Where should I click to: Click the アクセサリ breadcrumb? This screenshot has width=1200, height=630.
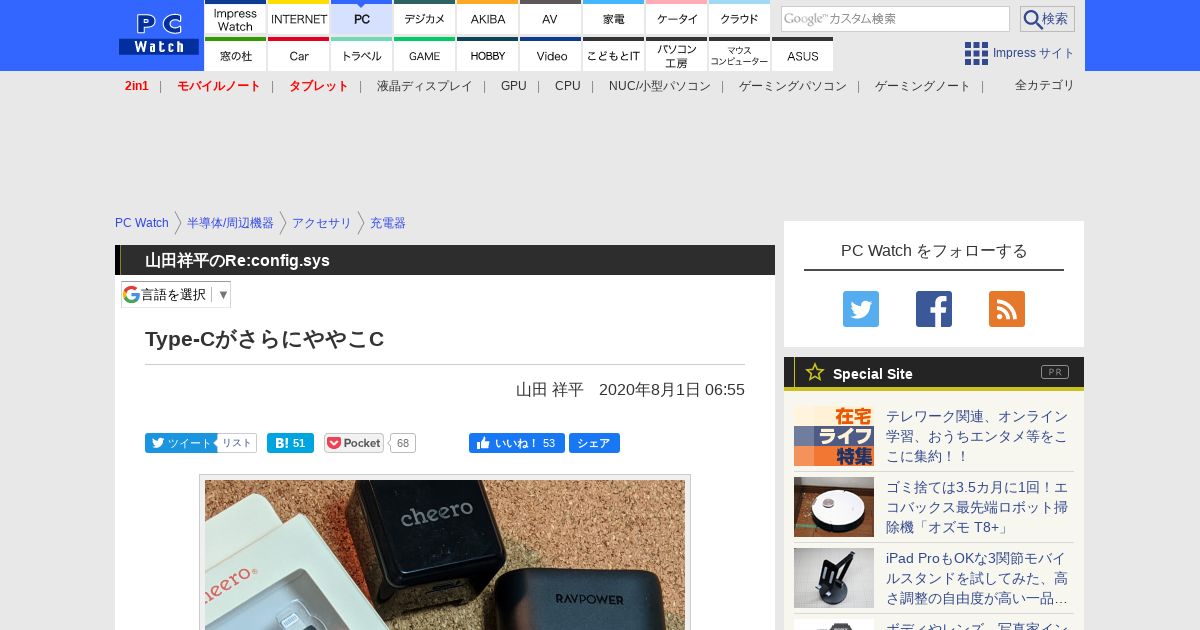click(322, 223)
